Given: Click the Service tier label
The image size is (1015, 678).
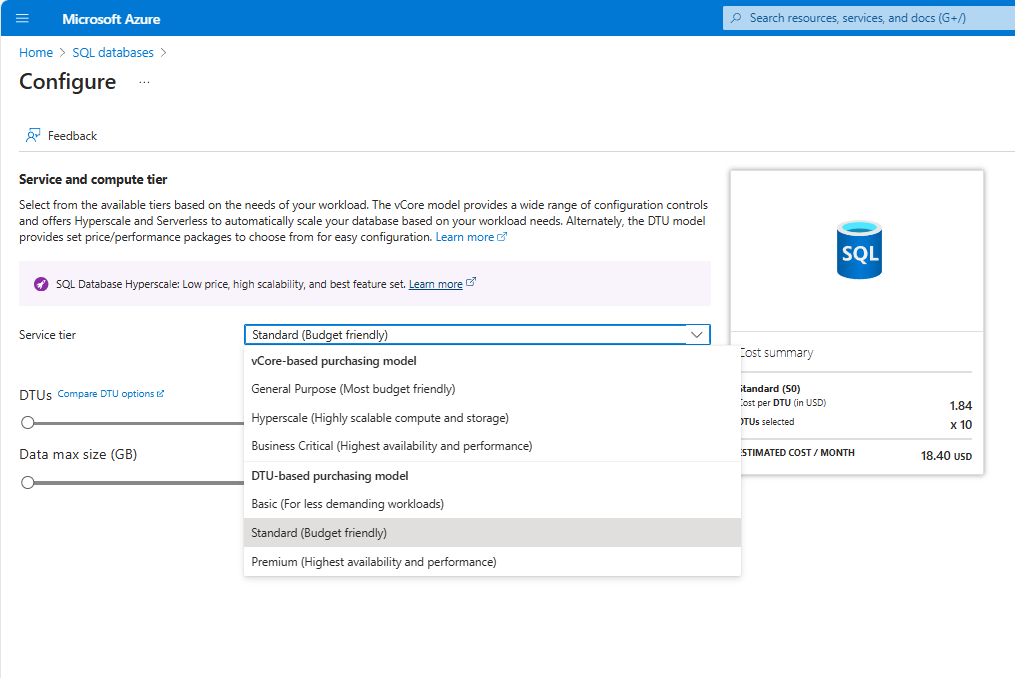Looking at the screenshot, I should (x=47, y=335).
